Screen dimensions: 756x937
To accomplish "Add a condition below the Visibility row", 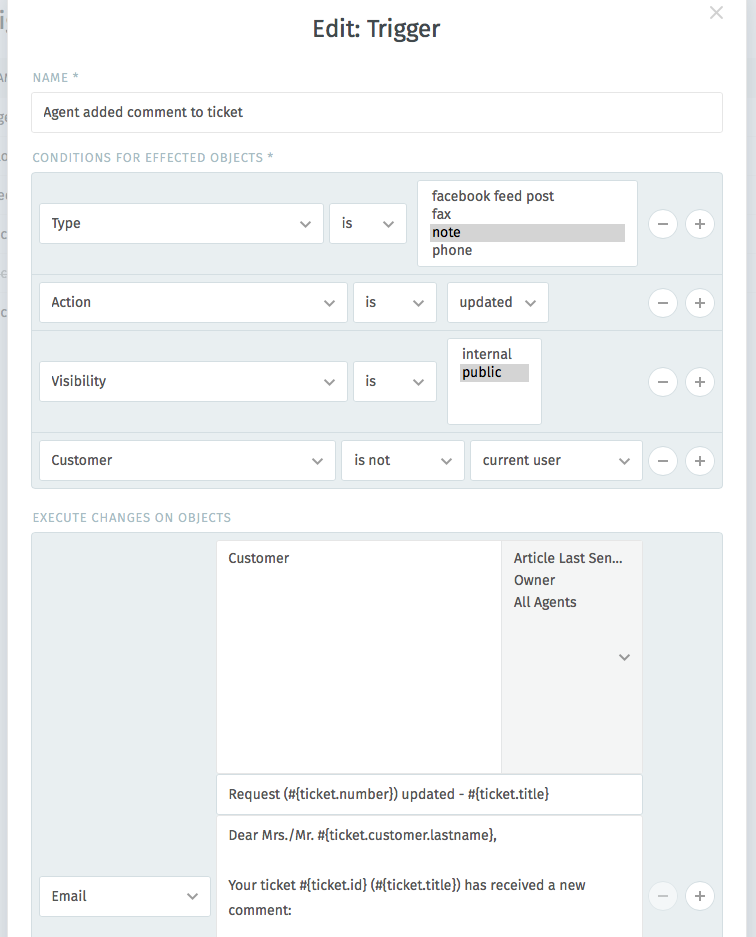I will click(x=699, y=381).
